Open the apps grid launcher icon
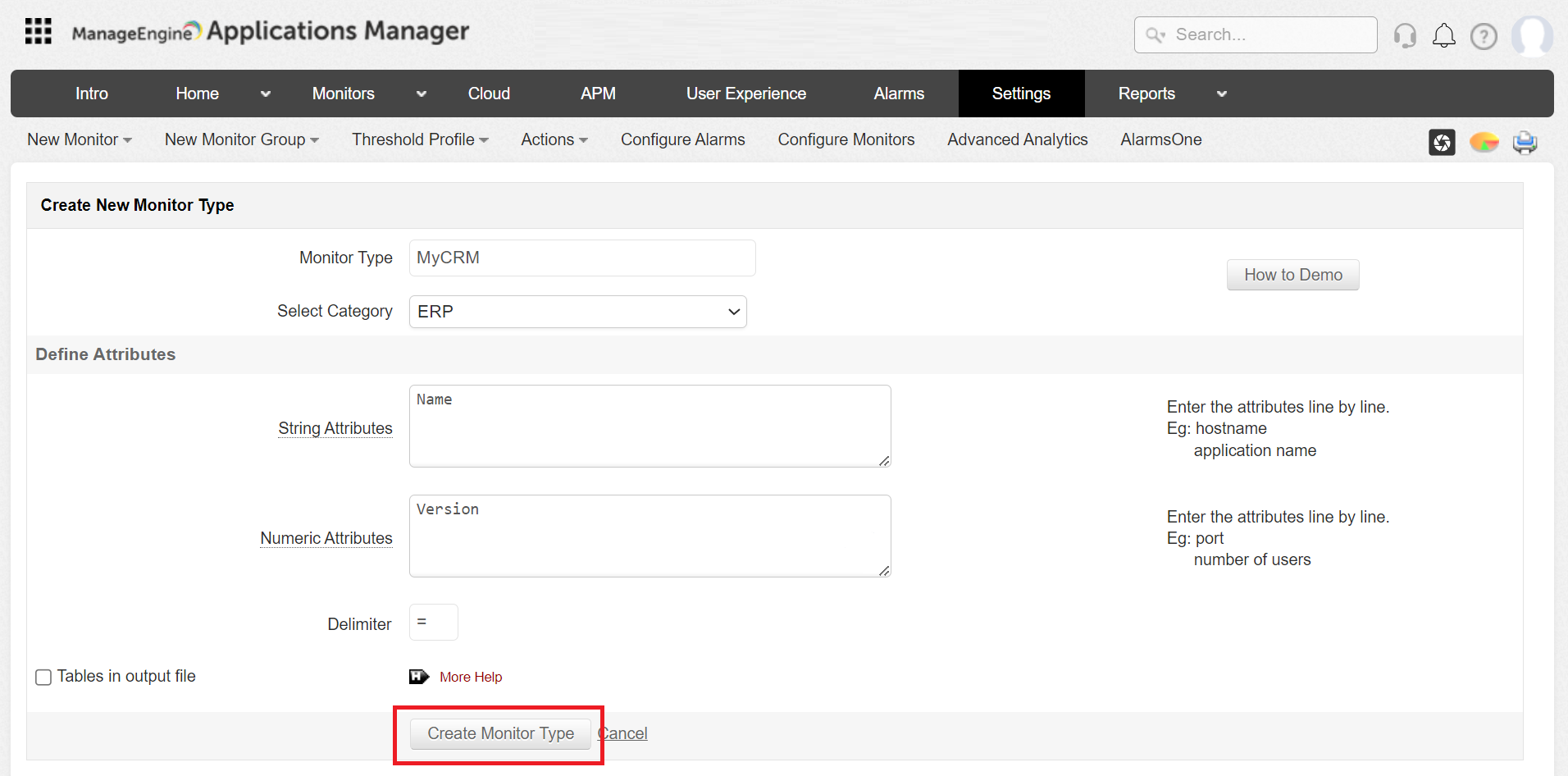Screen dimensions: 1568x776 [x=39, y=31]
